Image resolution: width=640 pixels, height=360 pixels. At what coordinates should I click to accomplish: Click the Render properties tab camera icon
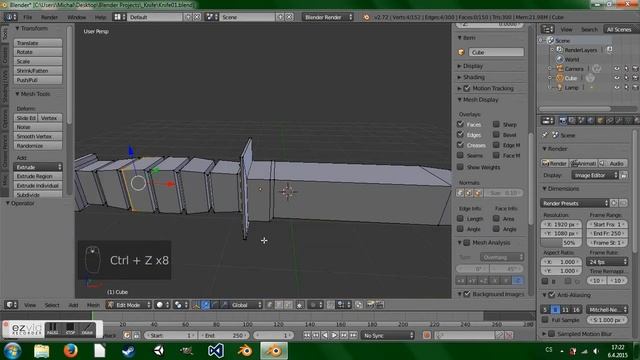click(x=563, y=121)
